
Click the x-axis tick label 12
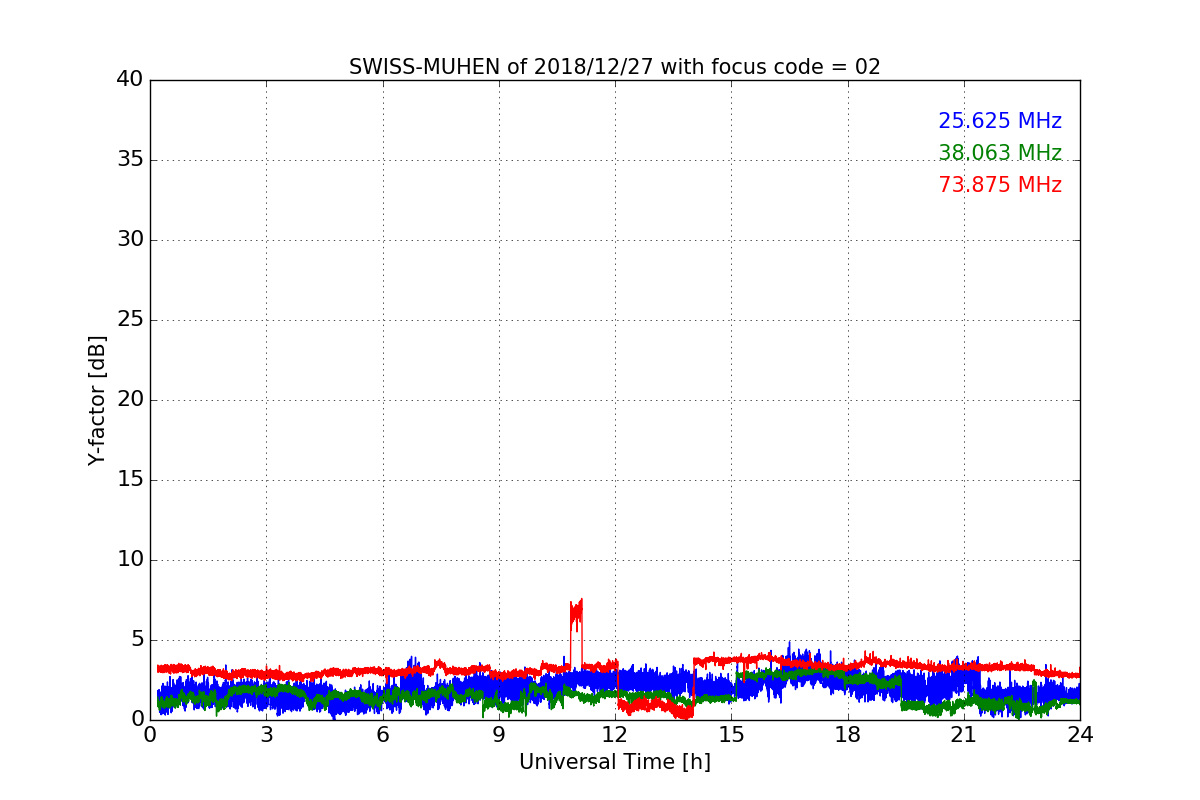coord(615,735)
